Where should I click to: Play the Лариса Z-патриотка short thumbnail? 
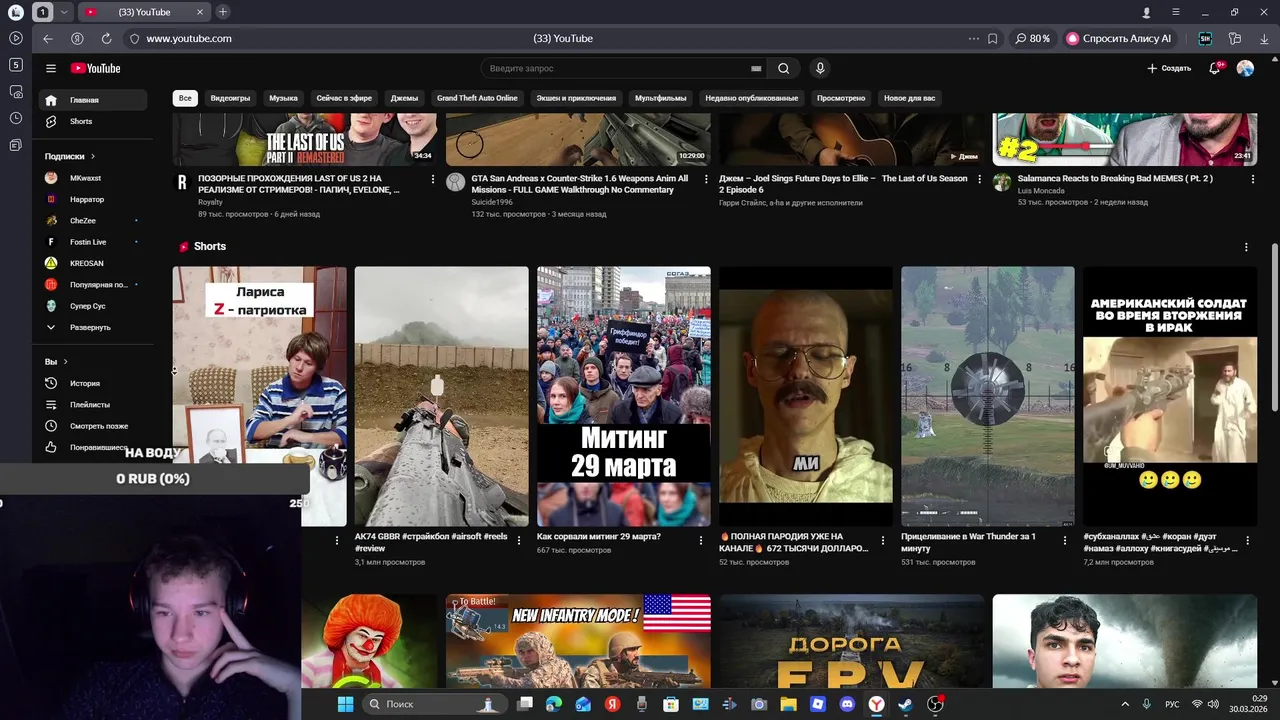point(259,395)
